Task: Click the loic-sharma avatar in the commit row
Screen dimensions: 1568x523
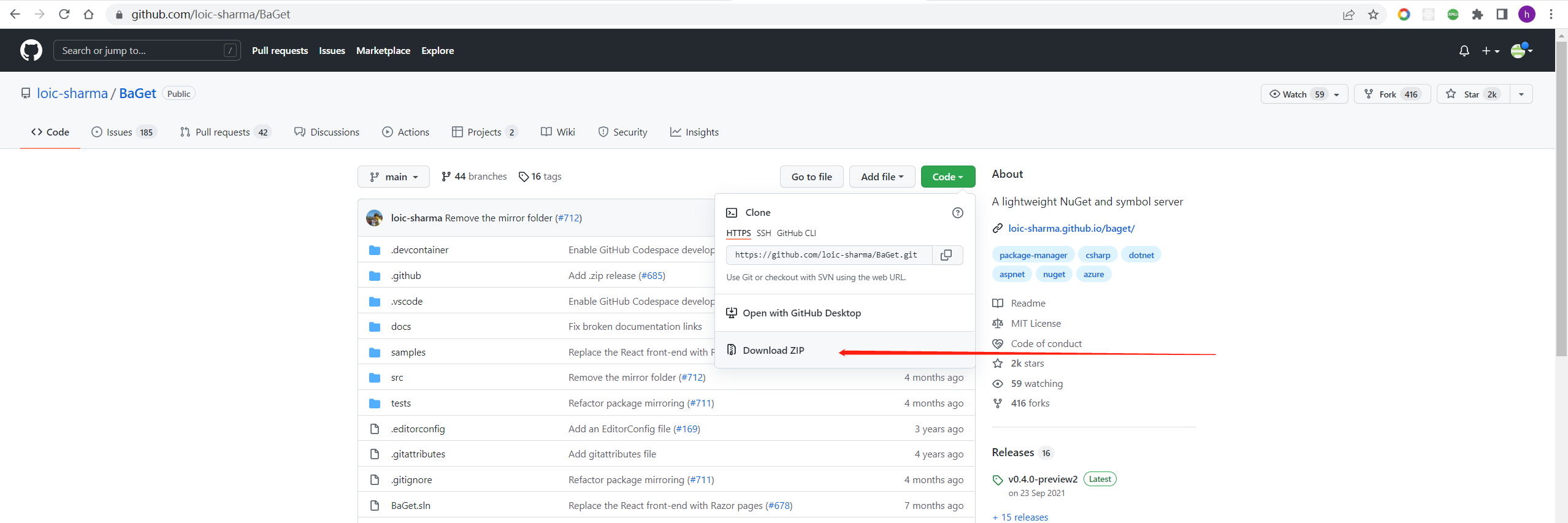Action: (374, 218)
